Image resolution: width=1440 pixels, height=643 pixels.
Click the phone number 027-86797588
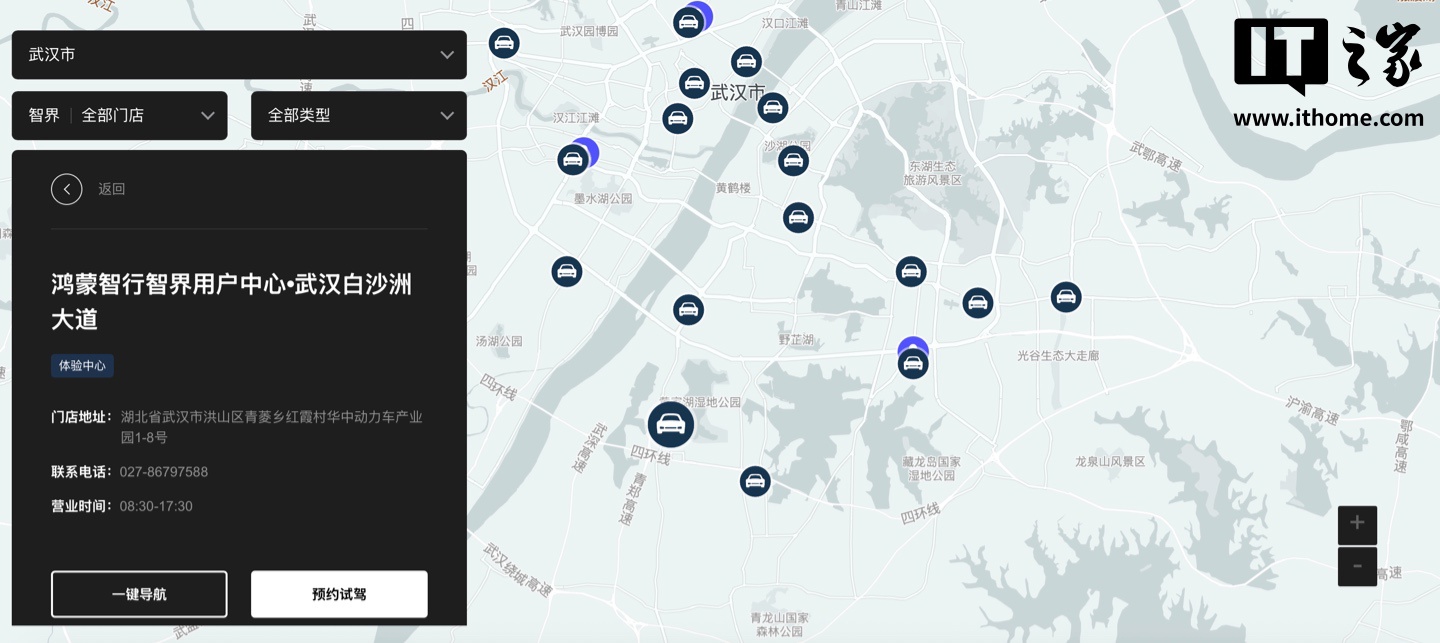pyautogui.click(x=164, y=472)
